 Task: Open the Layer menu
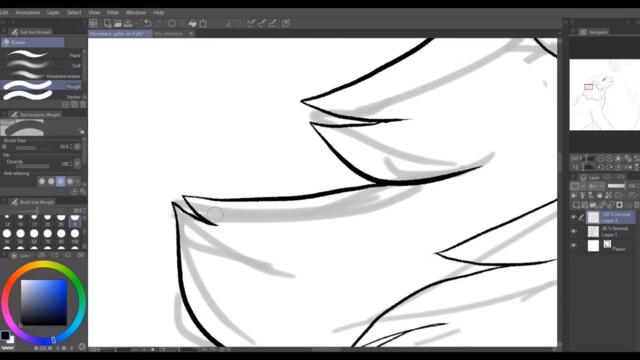53,13
